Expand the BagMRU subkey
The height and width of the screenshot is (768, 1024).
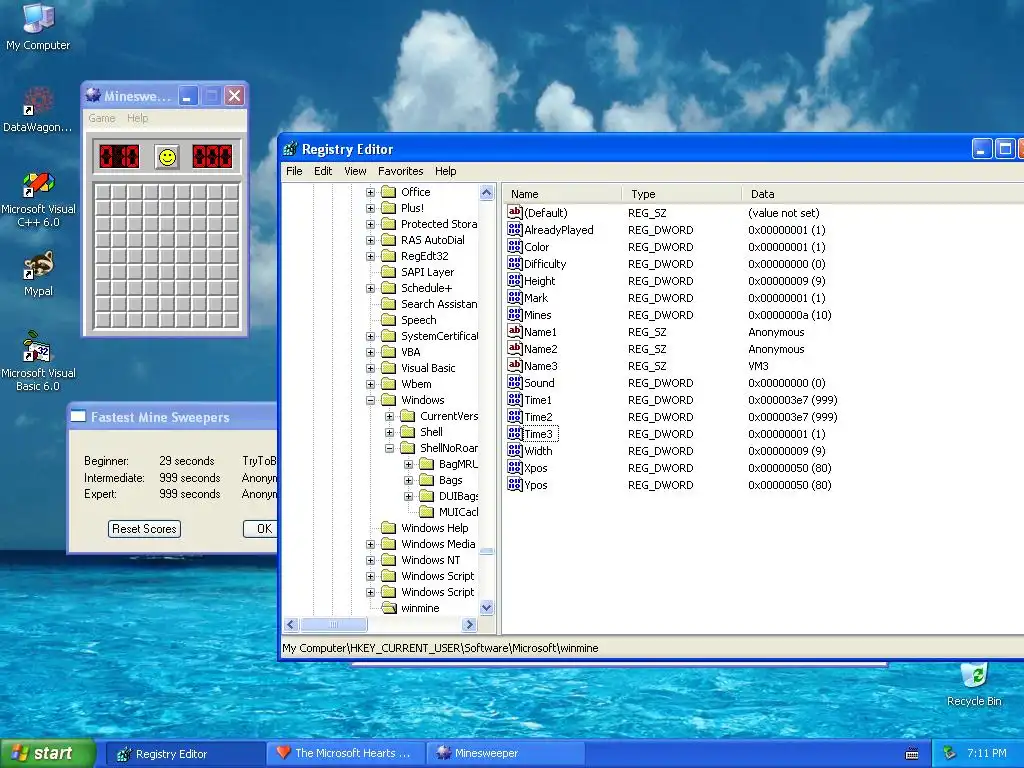pyautogui.click(x=408, y=464)
